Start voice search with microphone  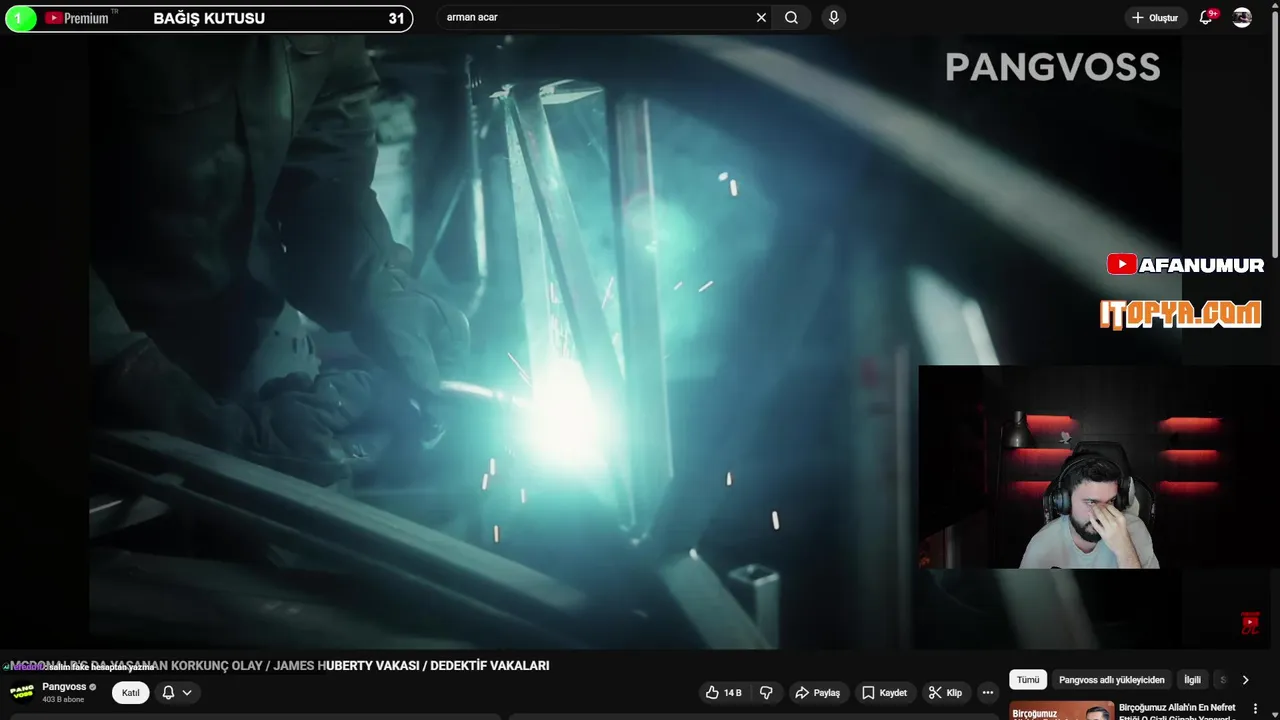coord(833,18)
